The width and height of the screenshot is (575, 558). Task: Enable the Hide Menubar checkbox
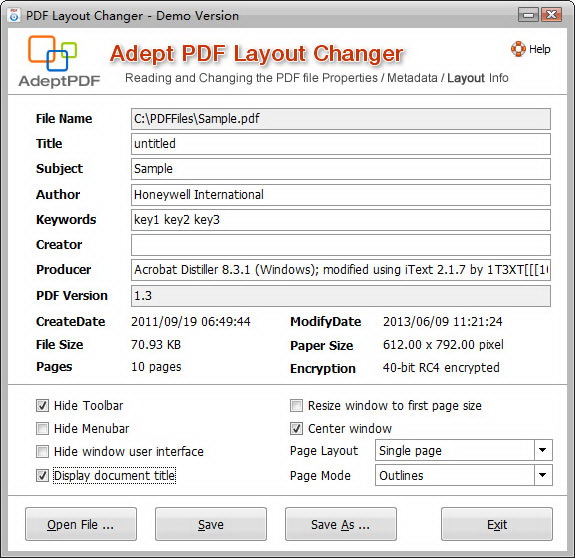43,428
